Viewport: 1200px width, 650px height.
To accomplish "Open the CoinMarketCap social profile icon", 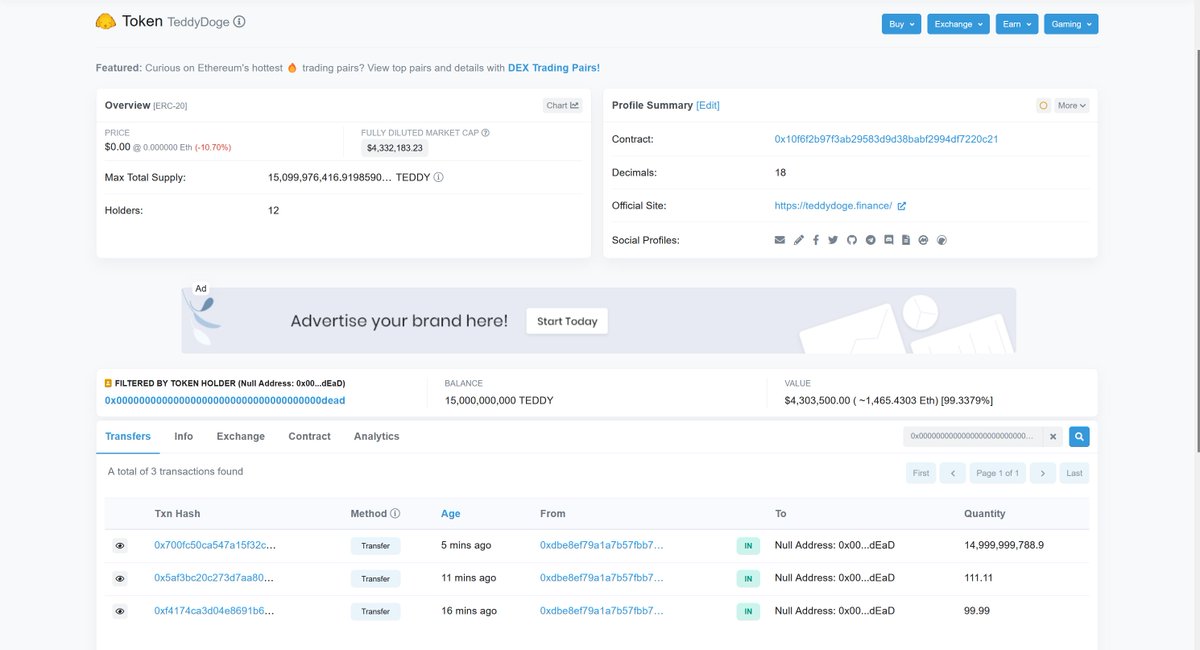I will tap(923, 240).
